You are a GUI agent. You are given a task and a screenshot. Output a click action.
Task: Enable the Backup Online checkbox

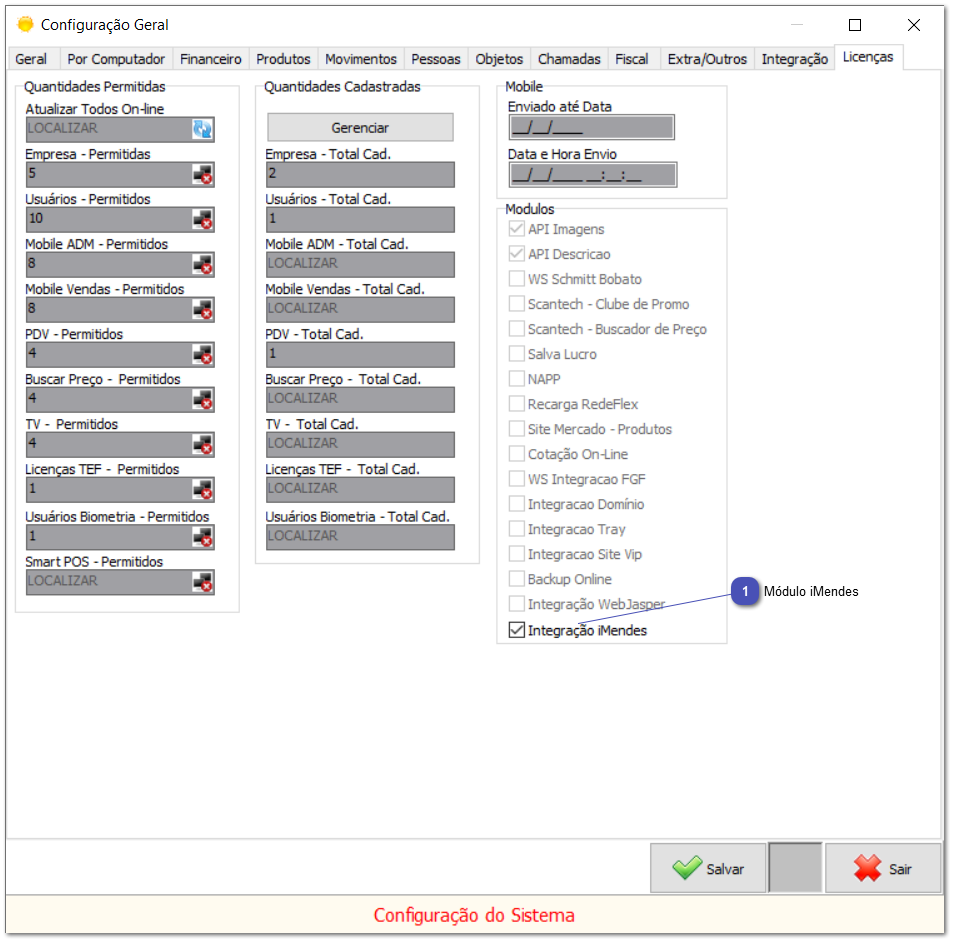coord(516,579)
